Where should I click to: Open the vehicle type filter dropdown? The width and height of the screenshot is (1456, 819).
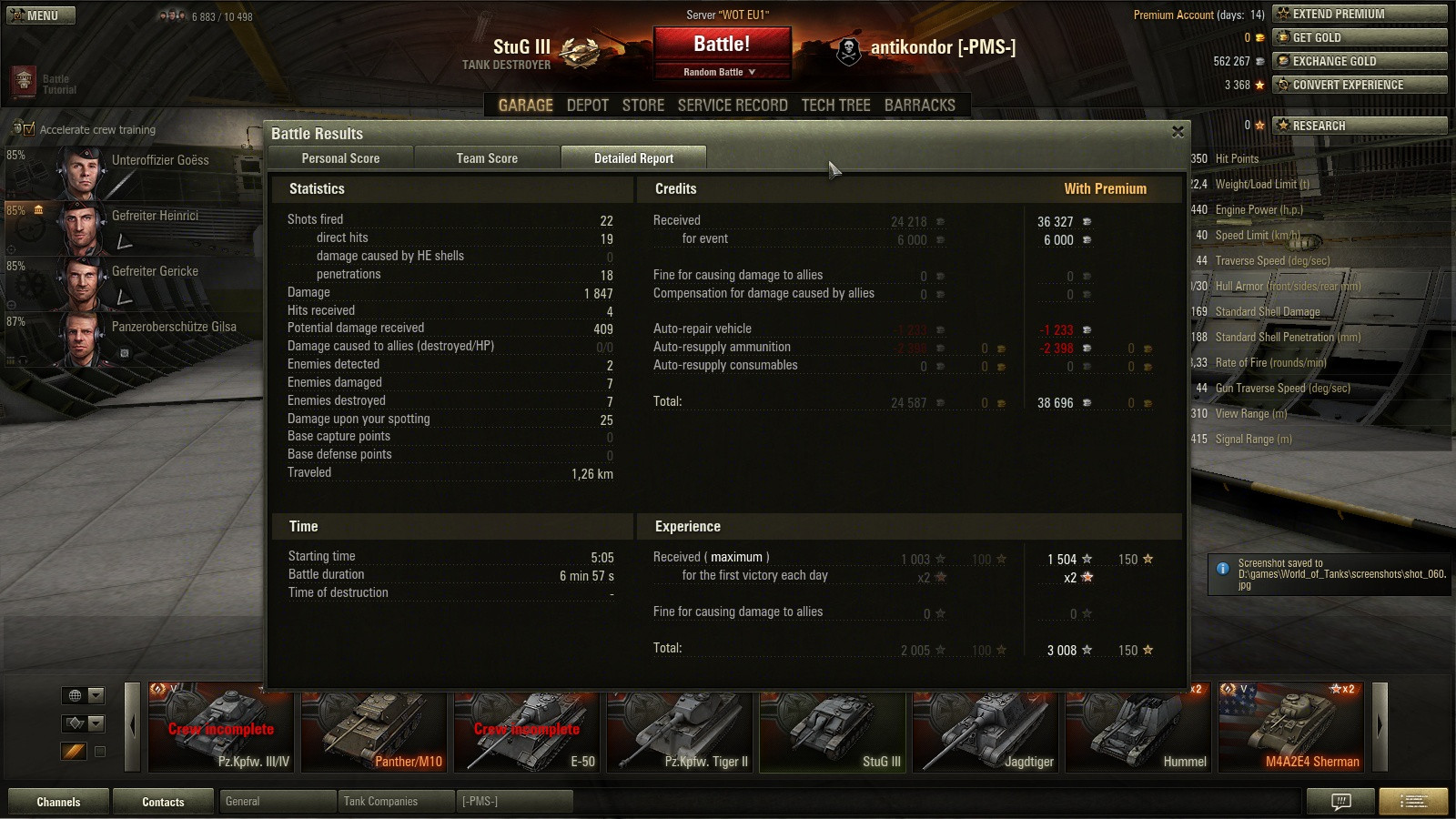[x=84, y=723]
